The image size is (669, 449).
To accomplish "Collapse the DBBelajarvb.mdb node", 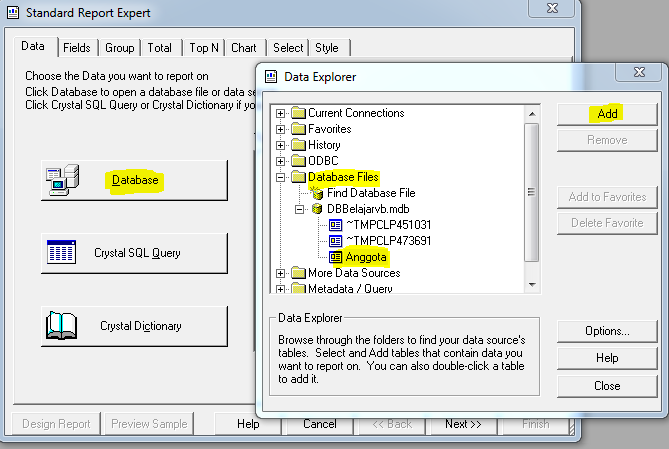I will (300, 209).
